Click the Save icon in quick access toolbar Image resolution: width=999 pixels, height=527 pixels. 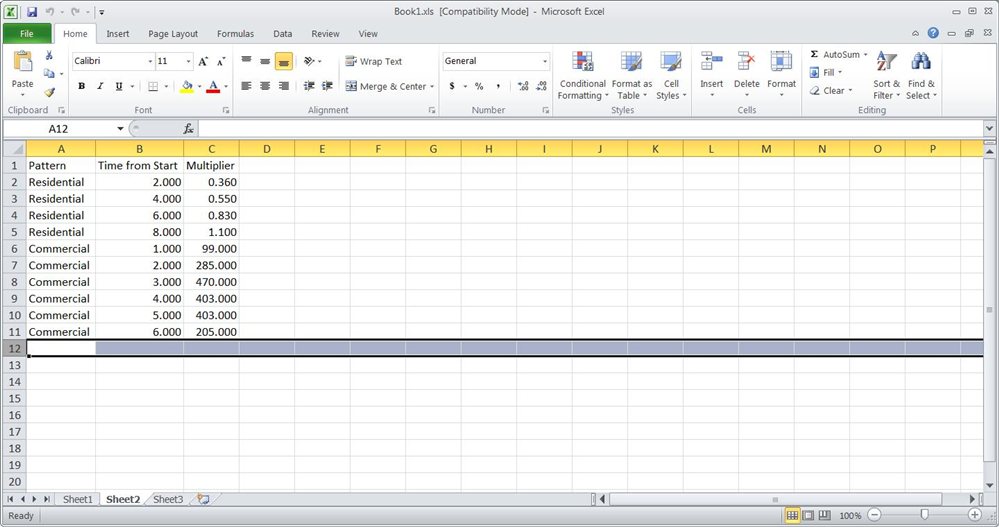tap(32, 12)
